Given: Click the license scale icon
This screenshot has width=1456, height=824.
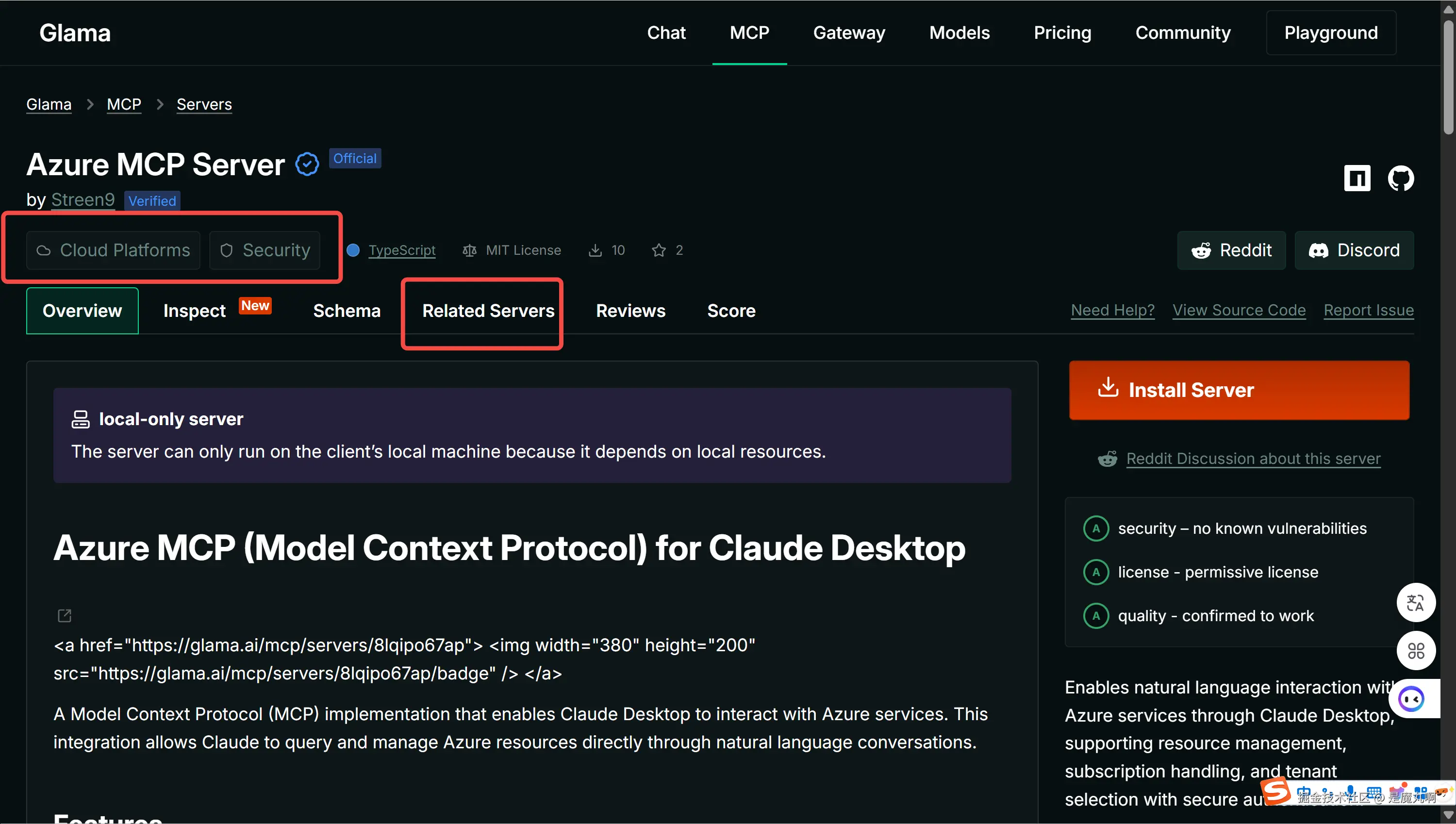Looking at the screenshot, I should [x=469, y=250].
